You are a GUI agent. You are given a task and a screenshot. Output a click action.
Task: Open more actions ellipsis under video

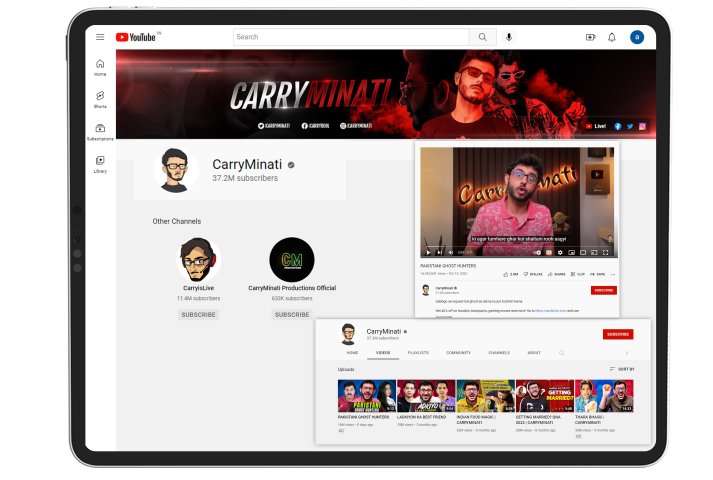click(613, 274)
